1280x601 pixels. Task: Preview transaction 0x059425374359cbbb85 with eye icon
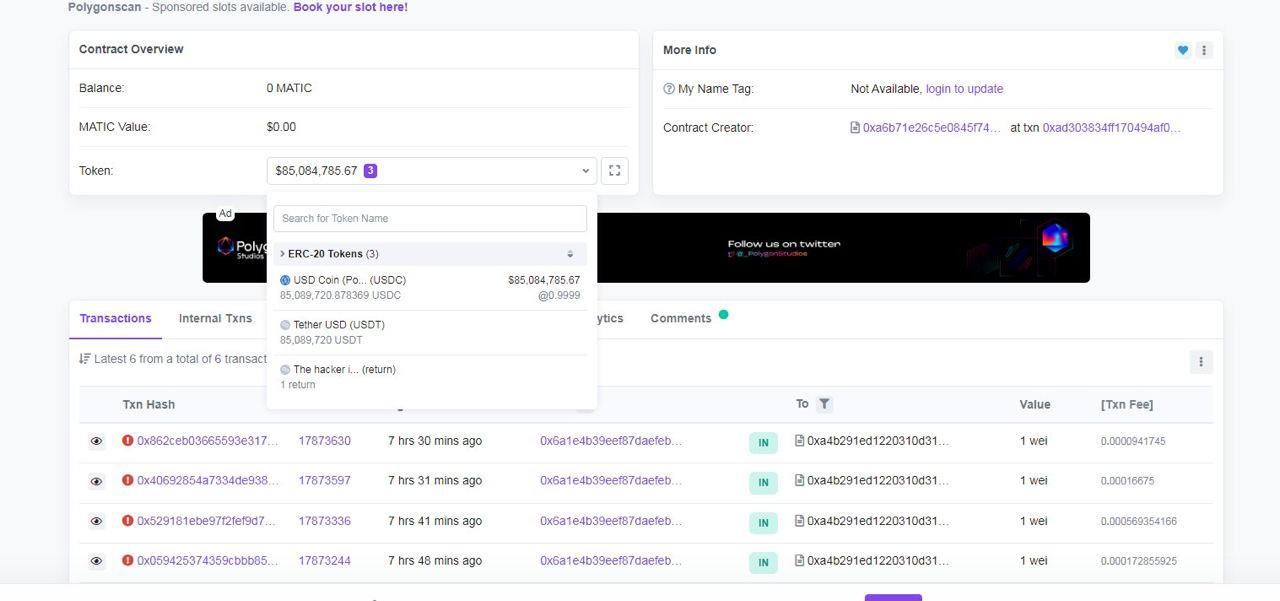pyautogui.click(x=96, y=561)
